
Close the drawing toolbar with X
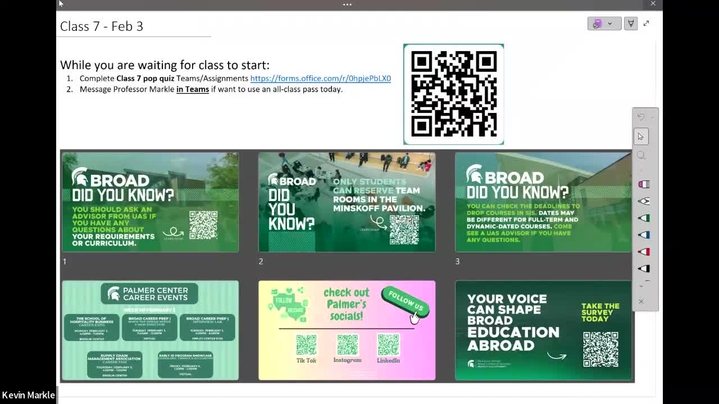[x=642, y=301]
